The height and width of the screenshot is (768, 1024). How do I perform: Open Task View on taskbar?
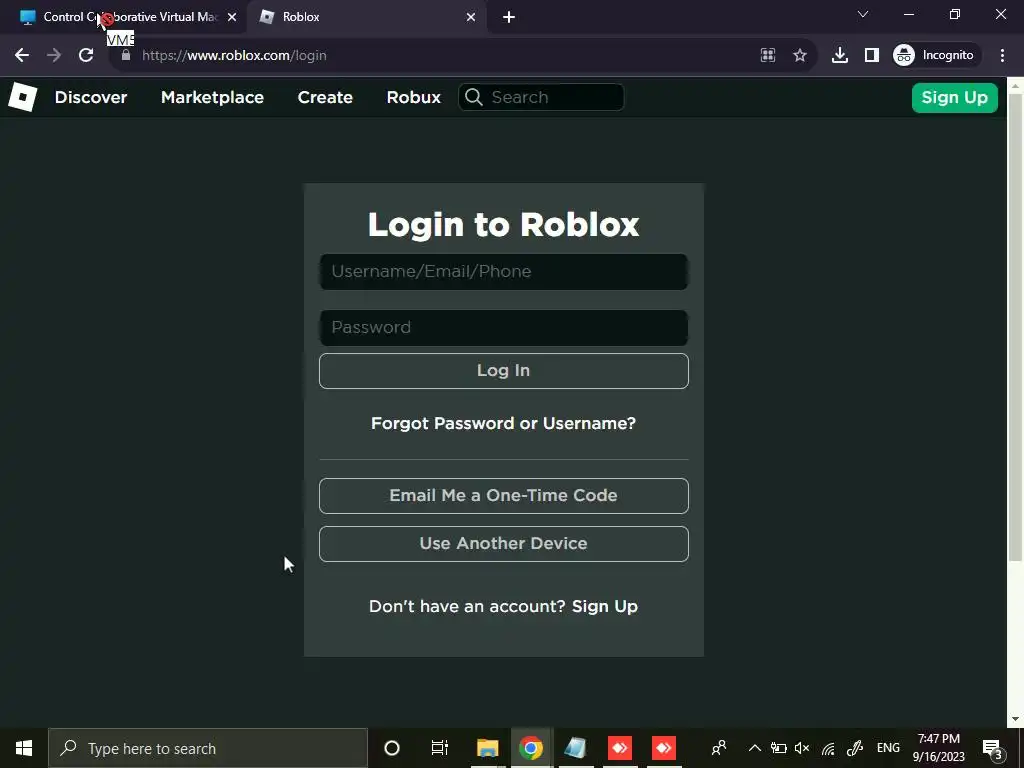pyautogui.click(x=440, y=748)
